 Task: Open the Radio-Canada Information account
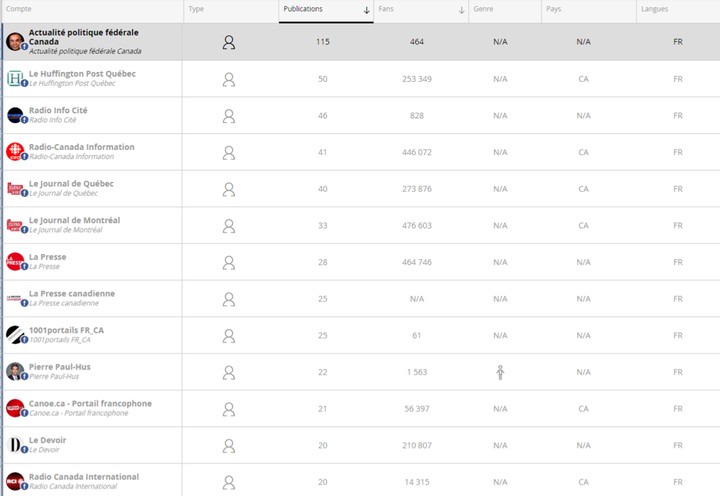(82, 147)
